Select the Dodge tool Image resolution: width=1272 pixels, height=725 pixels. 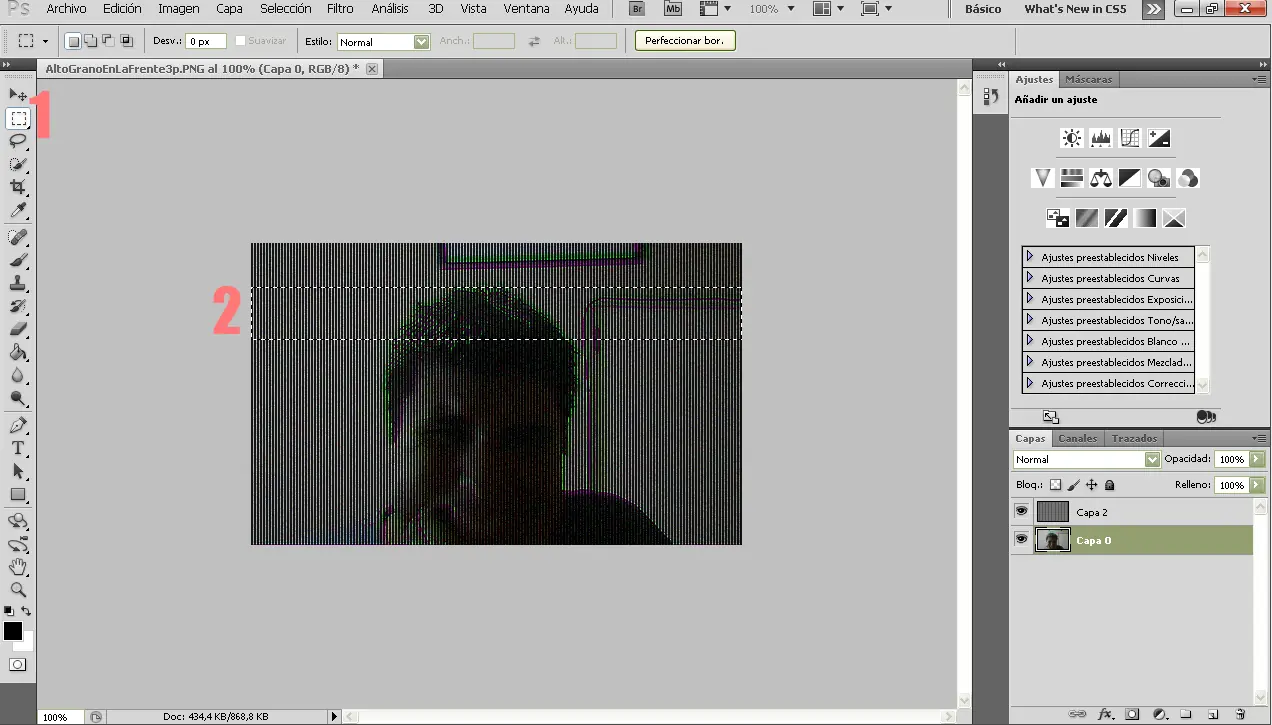(x=18, y=399)
